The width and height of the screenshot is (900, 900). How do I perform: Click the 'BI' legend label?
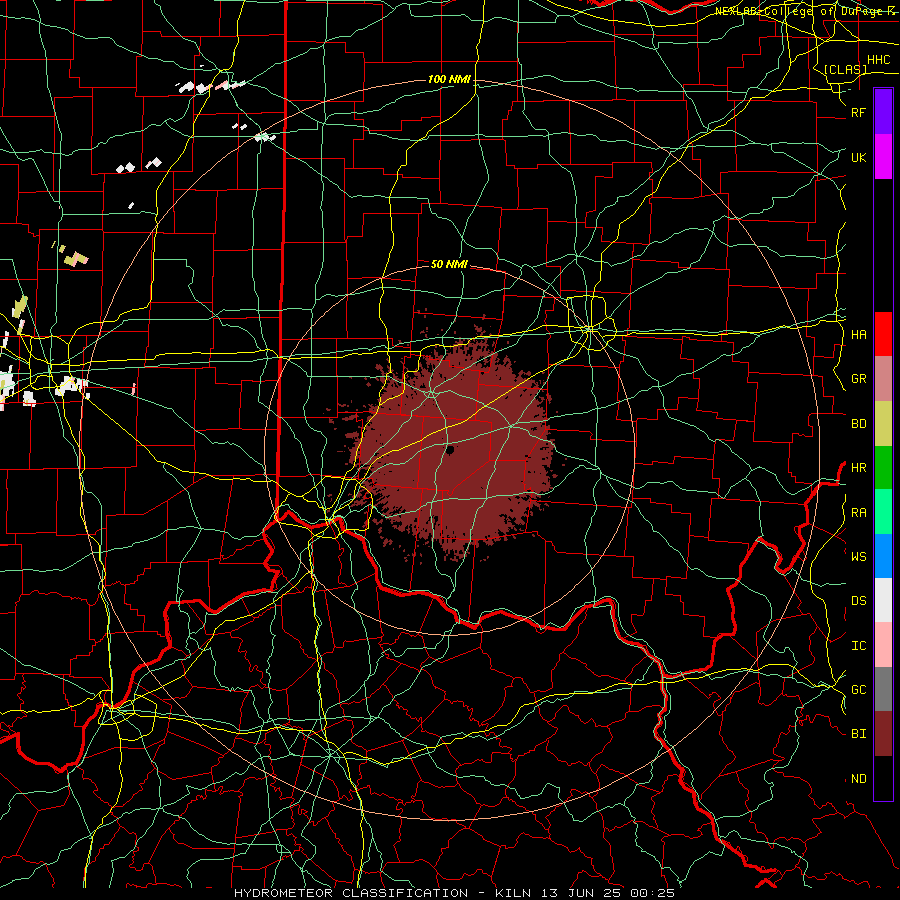click(x=858, y=734)
